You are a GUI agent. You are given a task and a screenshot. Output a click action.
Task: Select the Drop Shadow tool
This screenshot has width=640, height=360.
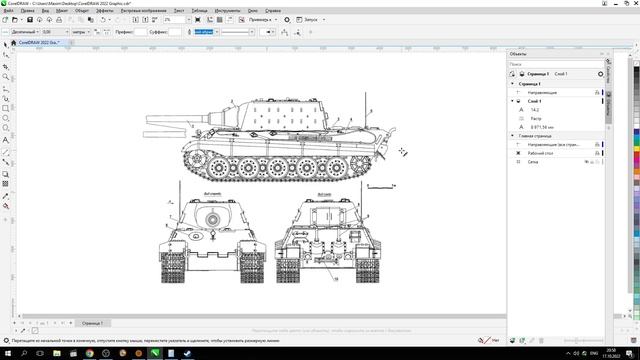[6, 174]
